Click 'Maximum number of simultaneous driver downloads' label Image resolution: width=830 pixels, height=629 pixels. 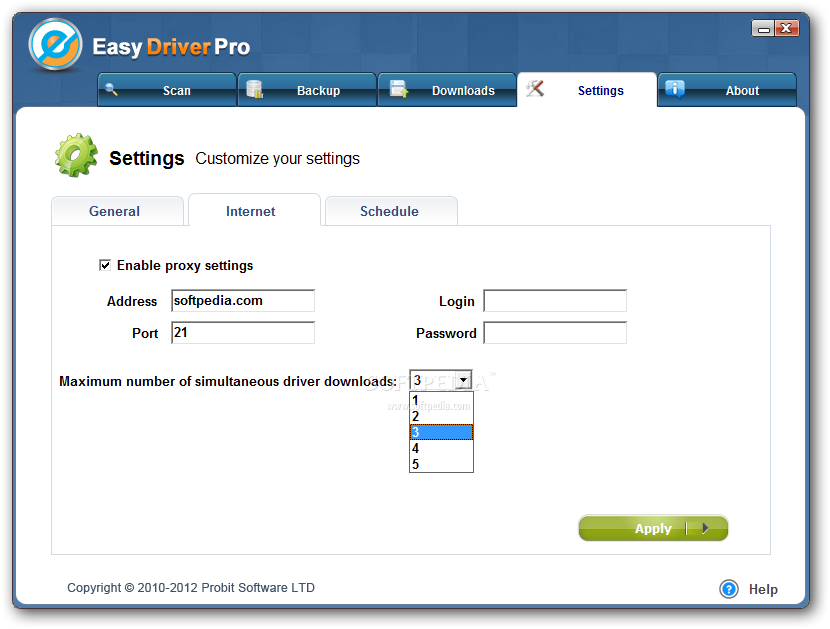(228, 381)
